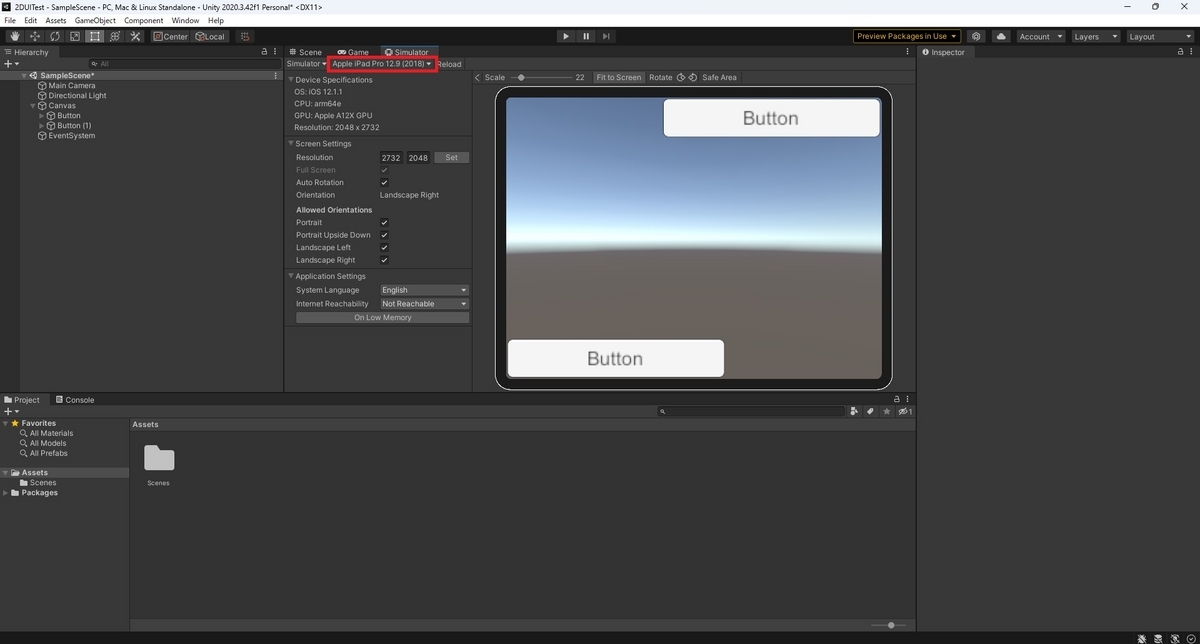Viewport: 1200px width, 644px height.
Task: Collapse Screen Settings section
Action: (291, 143)
